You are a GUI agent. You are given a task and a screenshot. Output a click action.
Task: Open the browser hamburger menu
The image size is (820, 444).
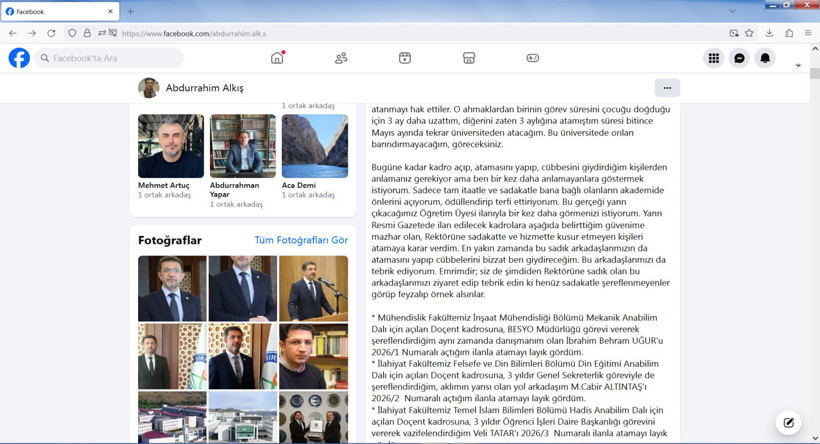(x=808, y=33)
